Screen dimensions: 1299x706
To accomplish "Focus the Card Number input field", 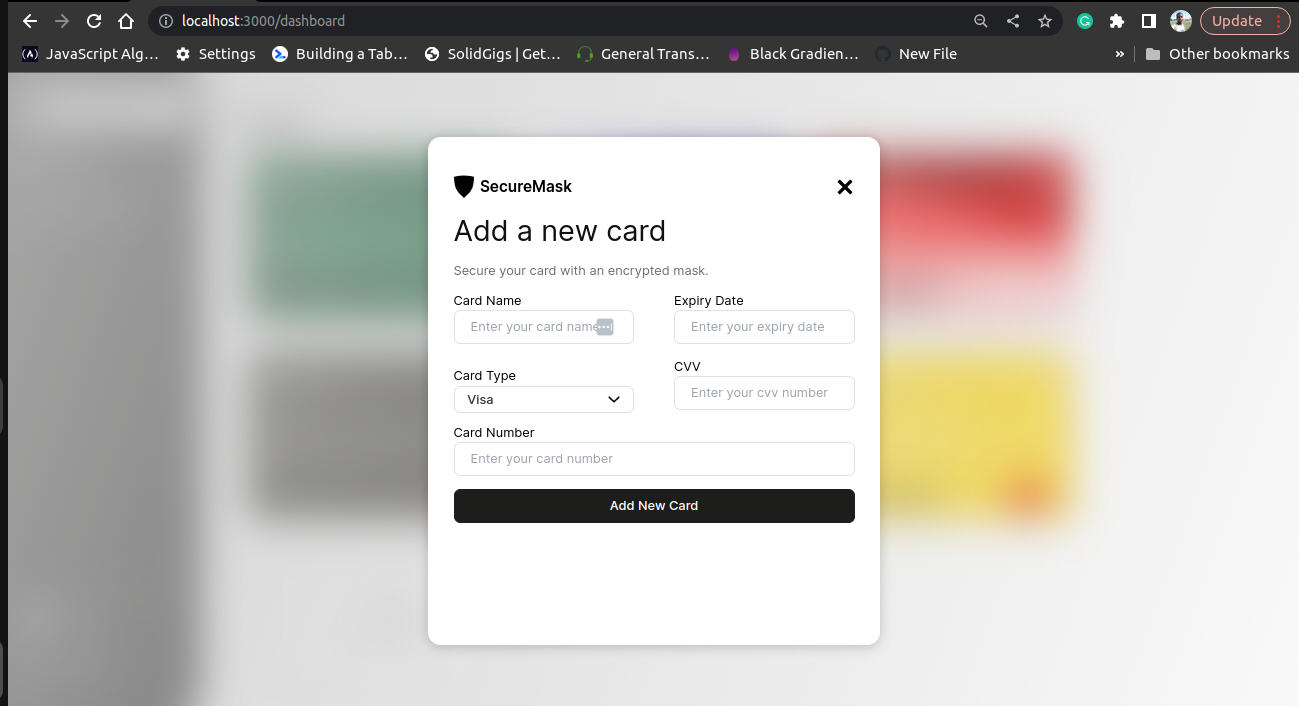I will tap(654, 459).
